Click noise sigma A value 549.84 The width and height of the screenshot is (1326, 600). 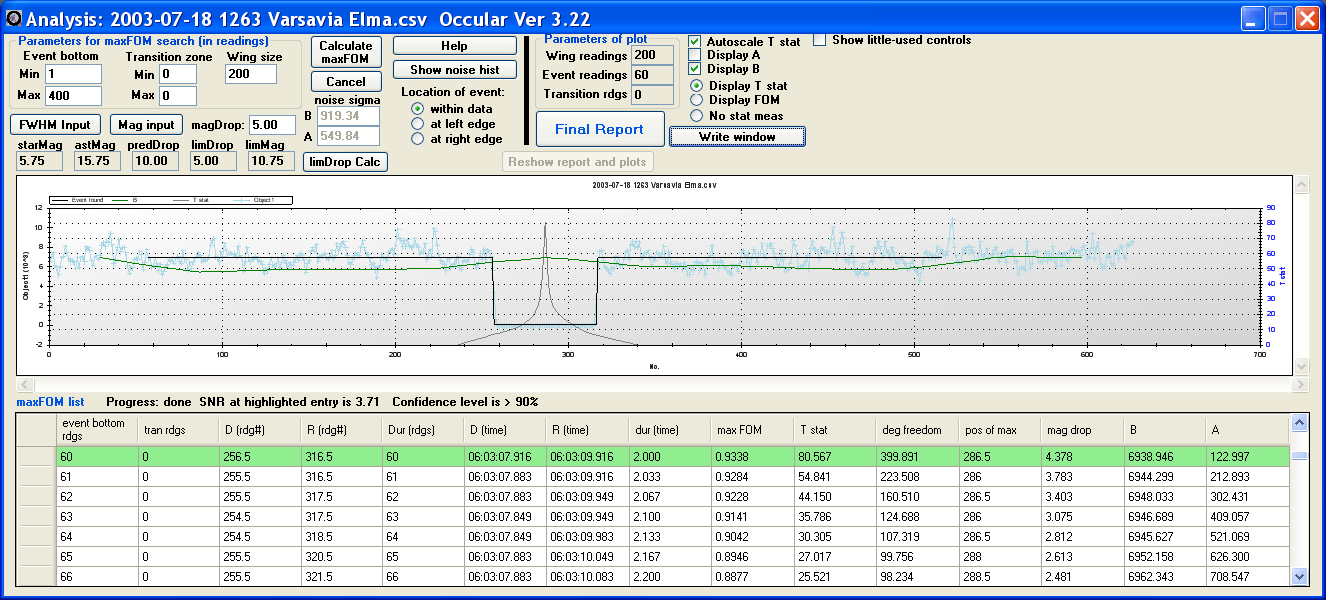click(347, 136)
